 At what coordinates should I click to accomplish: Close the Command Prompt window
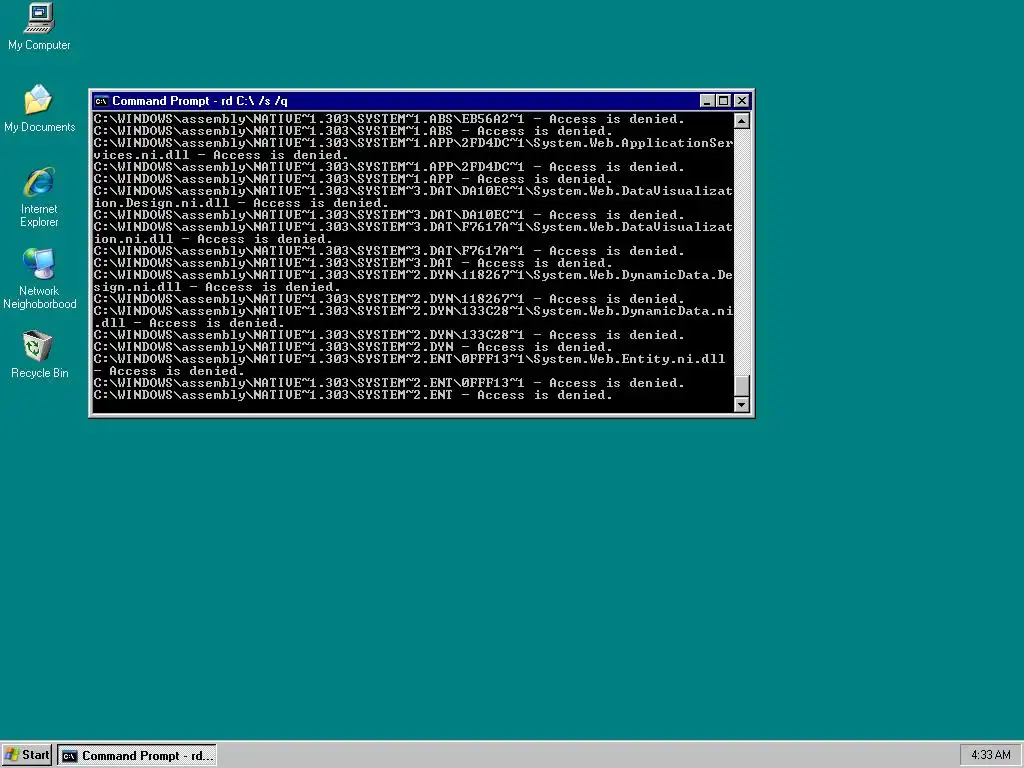(x=741, y=101)
